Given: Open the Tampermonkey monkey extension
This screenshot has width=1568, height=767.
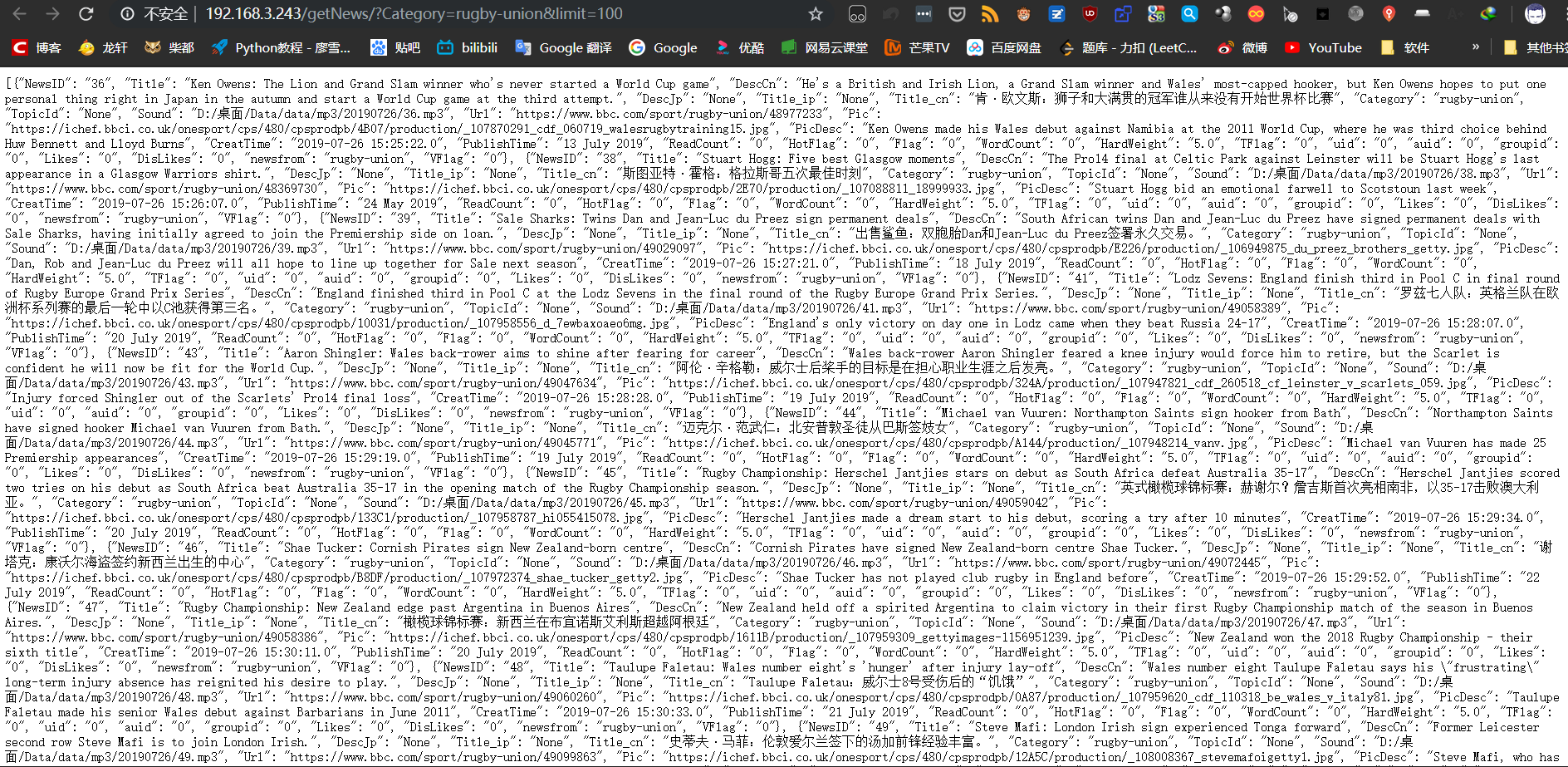Looking at the screenshot, I should click(1023, 14).
